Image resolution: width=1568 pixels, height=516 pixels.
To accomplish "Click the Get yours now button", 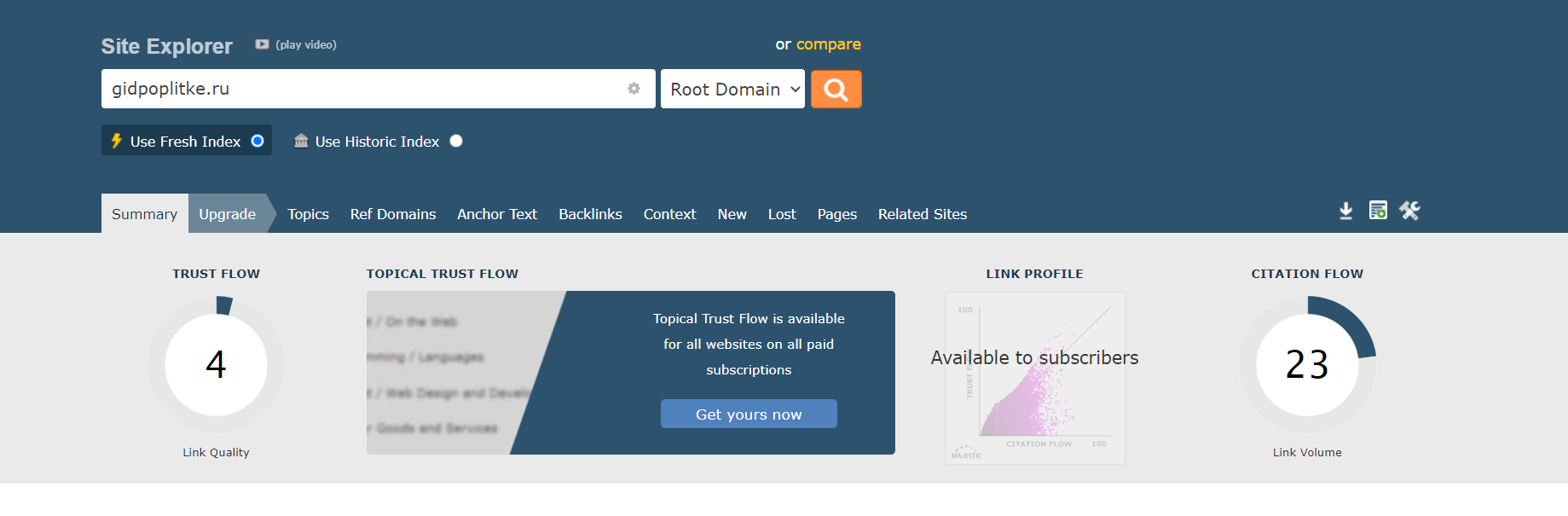I will click(x=749, y=414).
